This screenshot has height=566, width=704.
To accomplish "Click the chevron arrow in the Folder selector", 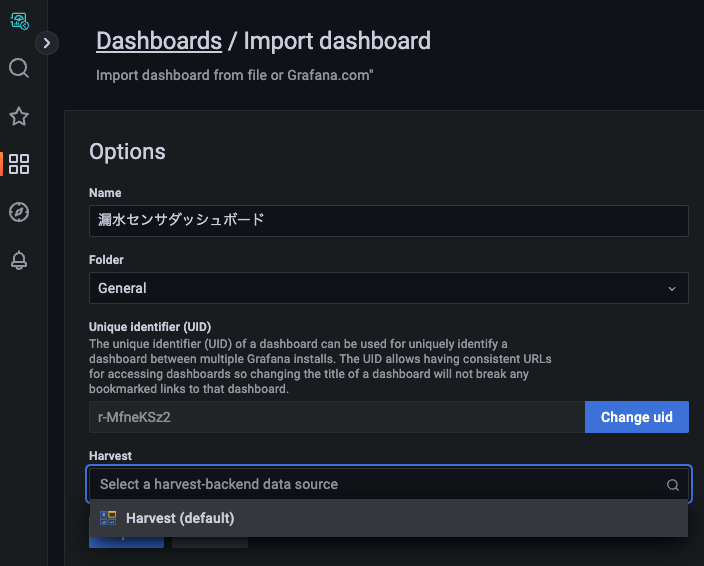I will 672,288.
